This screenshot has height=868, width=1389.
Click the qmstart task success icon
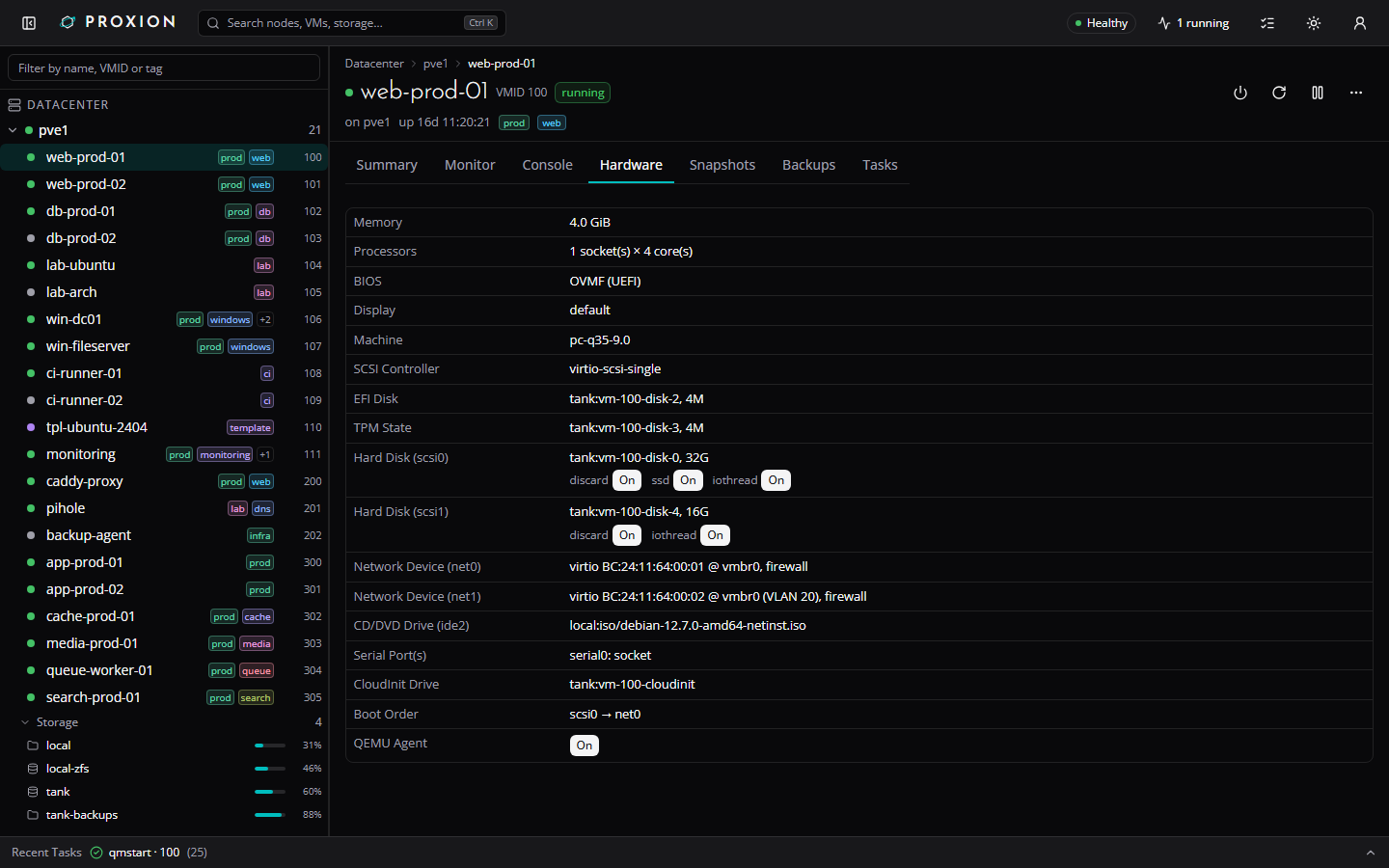[x=96, y=853]
